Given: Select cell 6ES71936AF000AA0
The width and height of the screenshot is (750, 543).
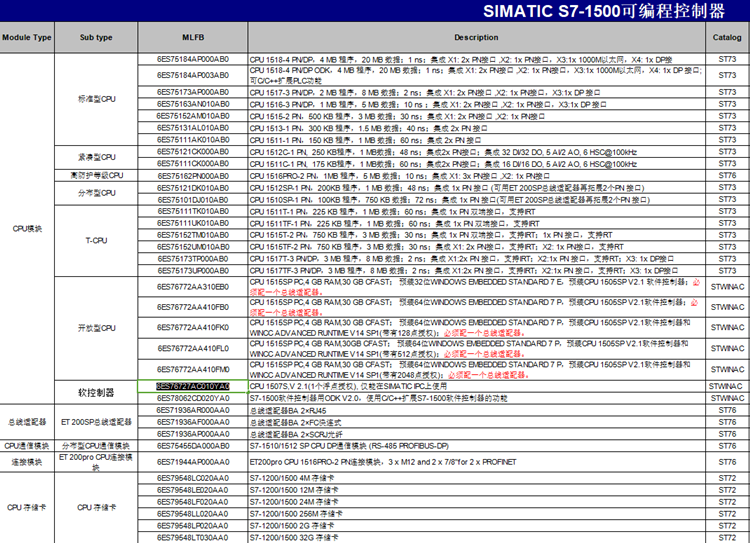Looking at the screenshot, I should point(193,422).
